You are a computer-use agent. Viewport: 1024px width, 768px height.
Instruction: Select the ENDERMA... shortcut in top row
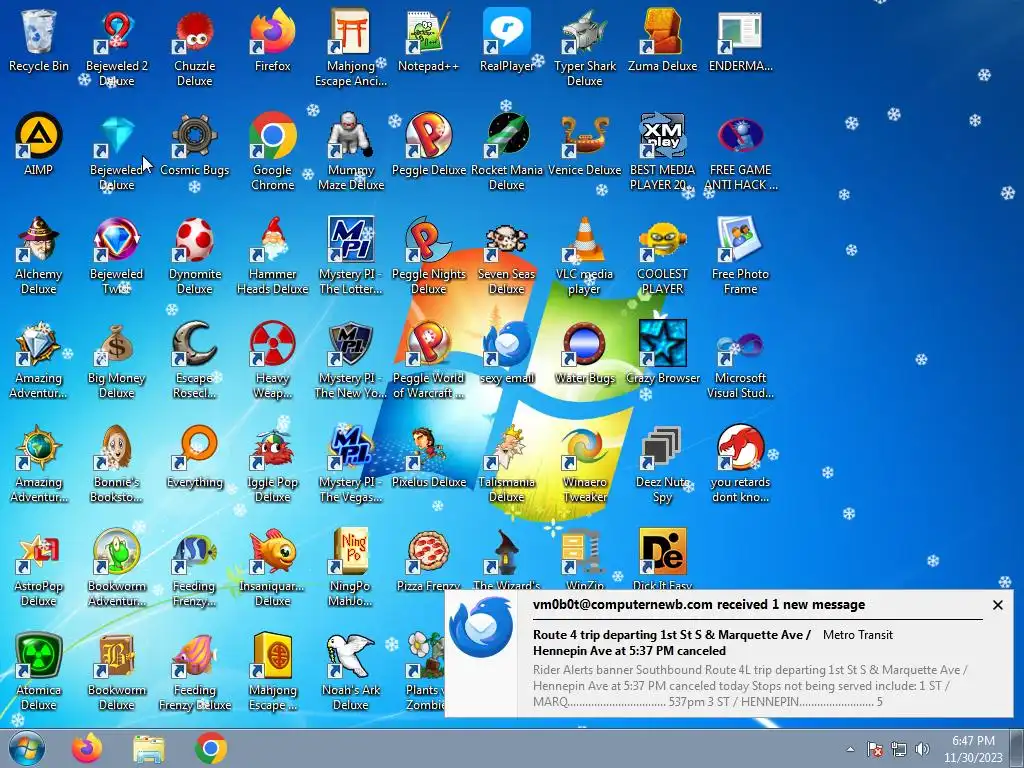pos(740,40)
